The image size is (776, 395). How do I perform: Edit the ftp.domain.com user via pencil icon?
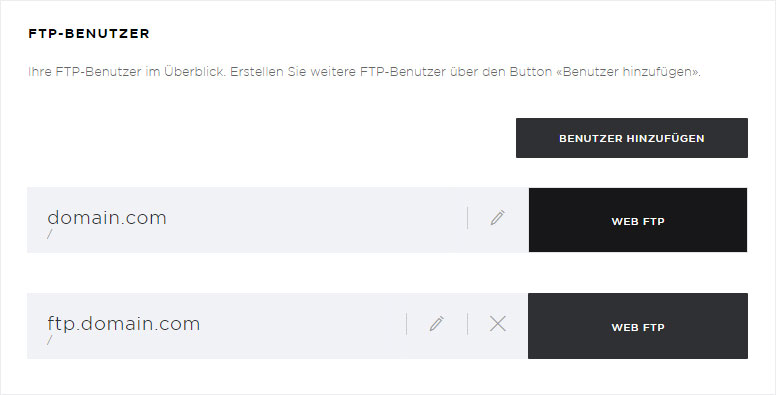[436, 324]
